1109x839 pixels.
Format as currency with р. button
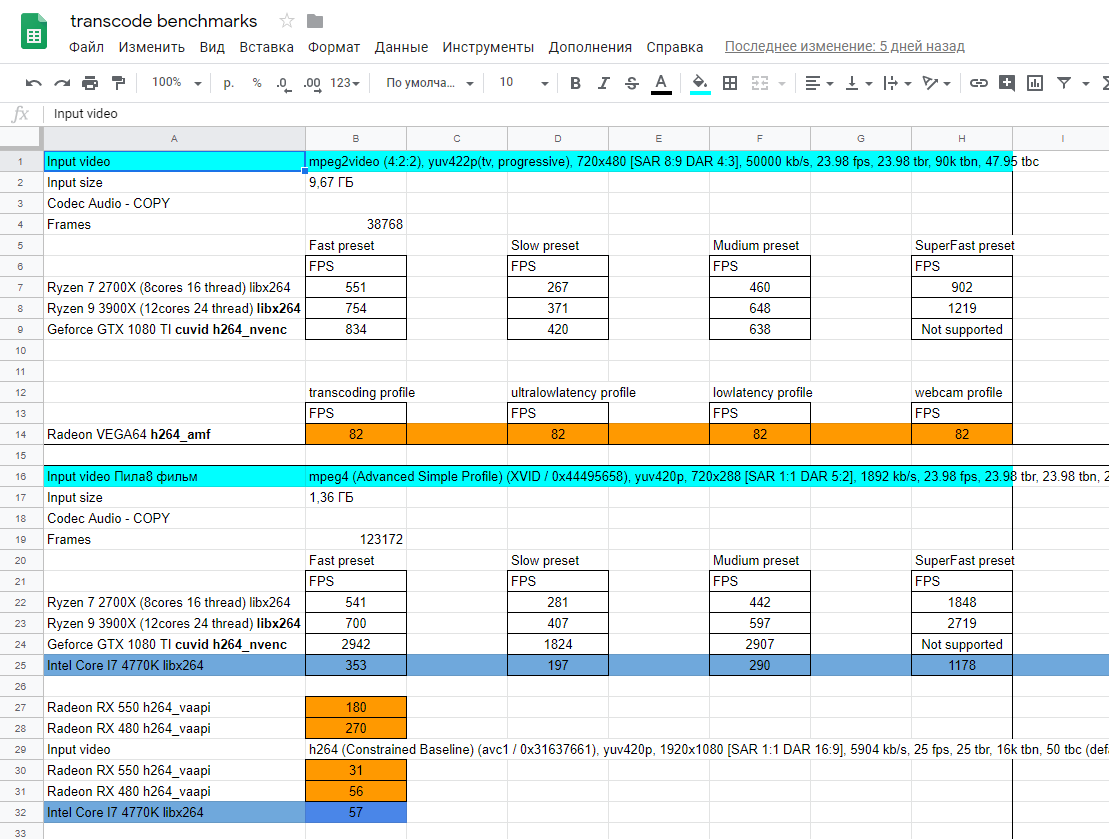pyautogui.click(x=228, y=83)
